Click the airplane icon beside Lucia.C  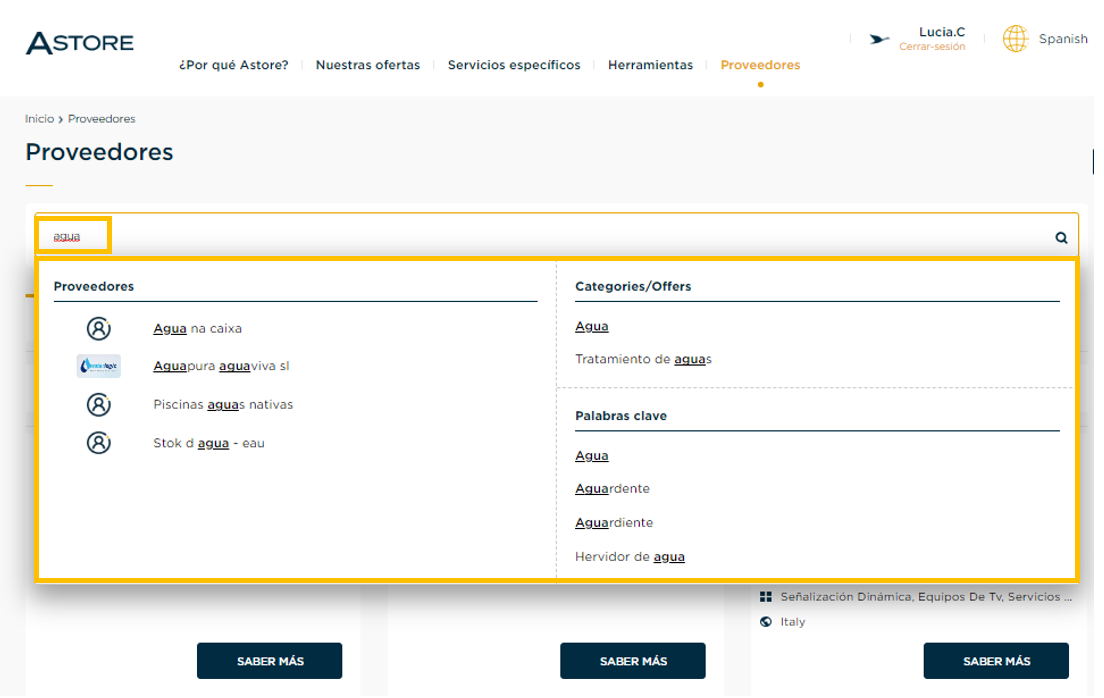click(879, 39)
